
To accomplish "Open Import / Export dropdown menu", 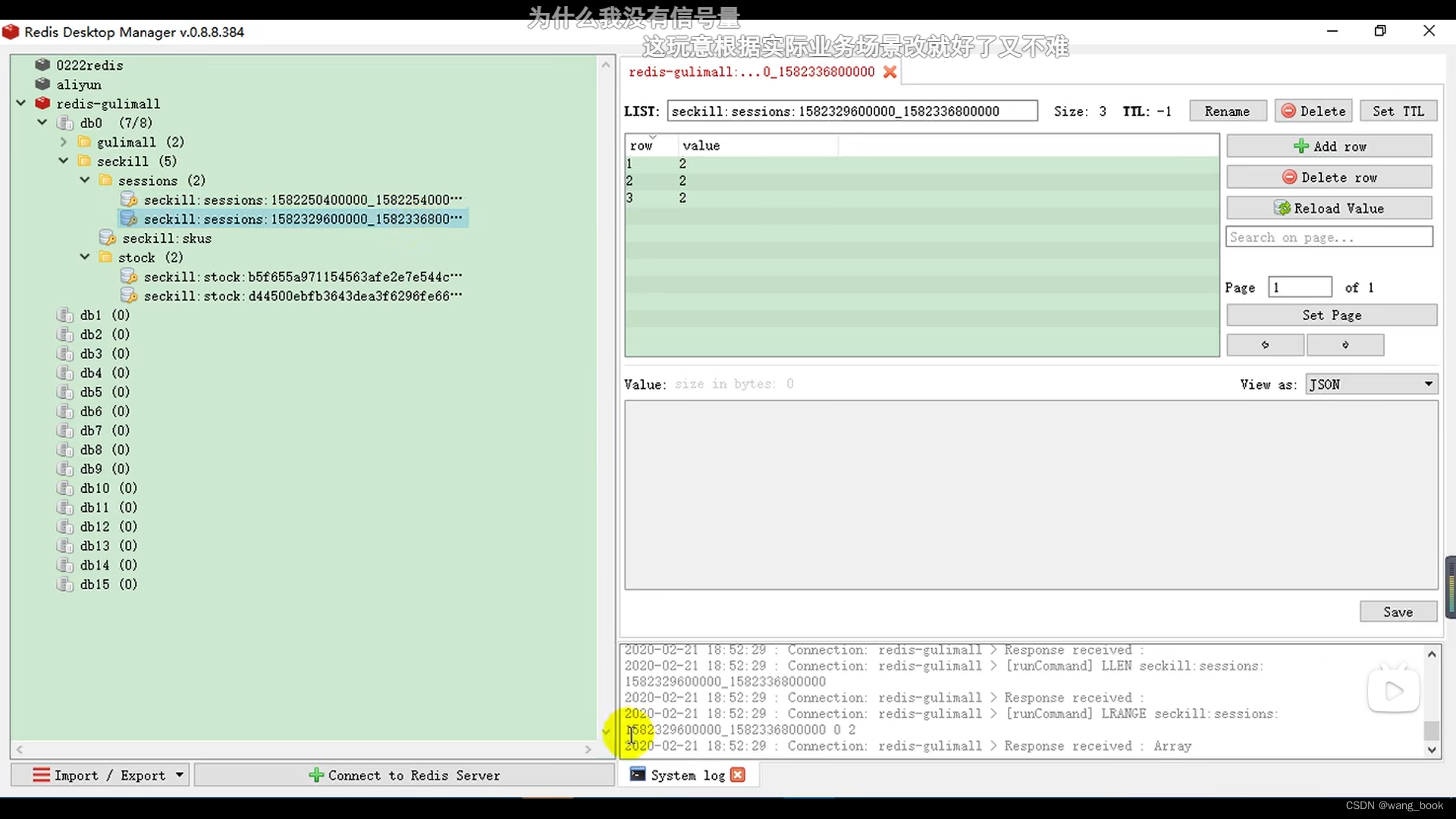I will 100,775.
